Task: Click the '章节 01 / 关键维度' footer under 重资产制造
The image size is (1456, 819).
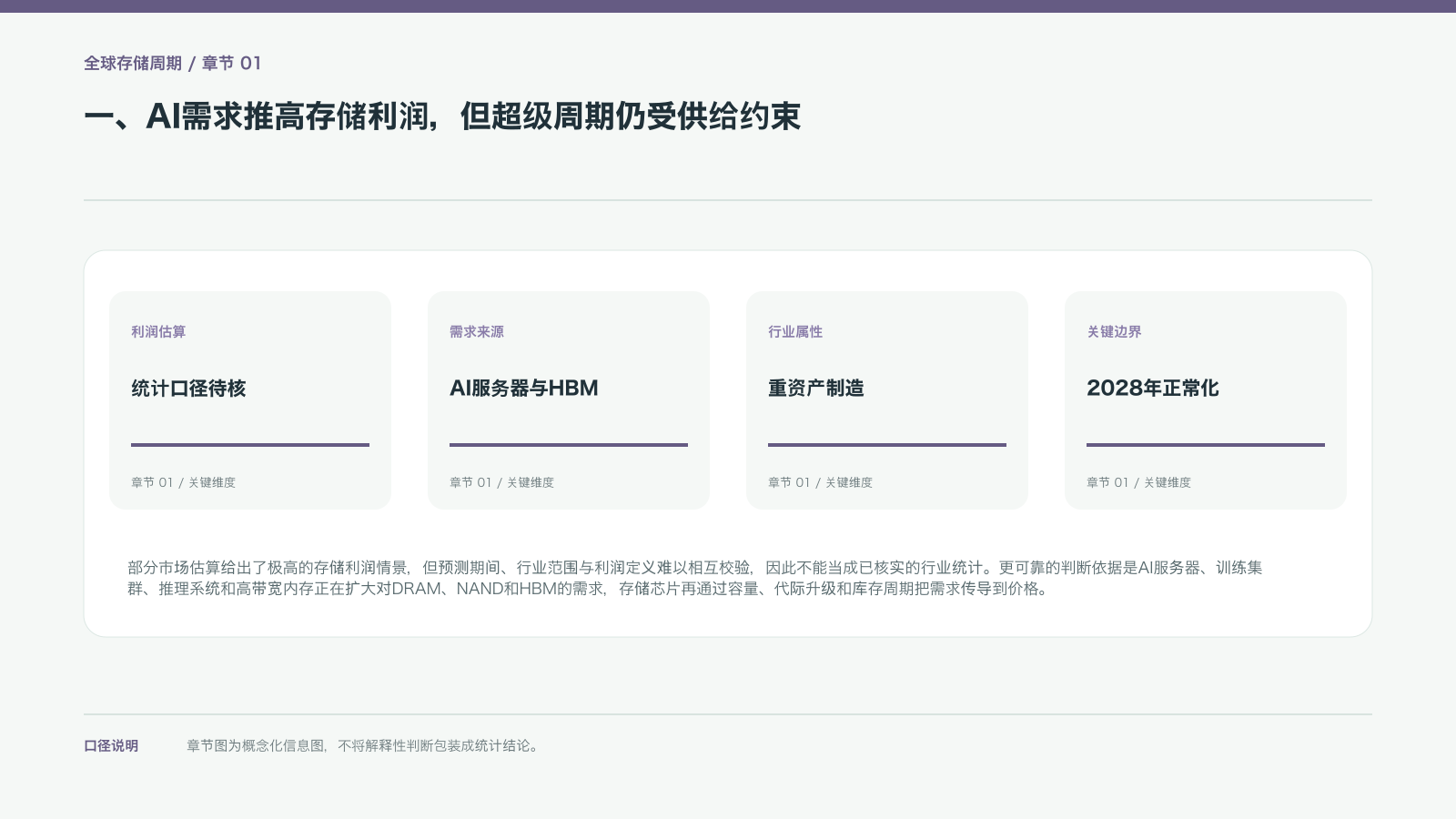Action: click(820, 482)
